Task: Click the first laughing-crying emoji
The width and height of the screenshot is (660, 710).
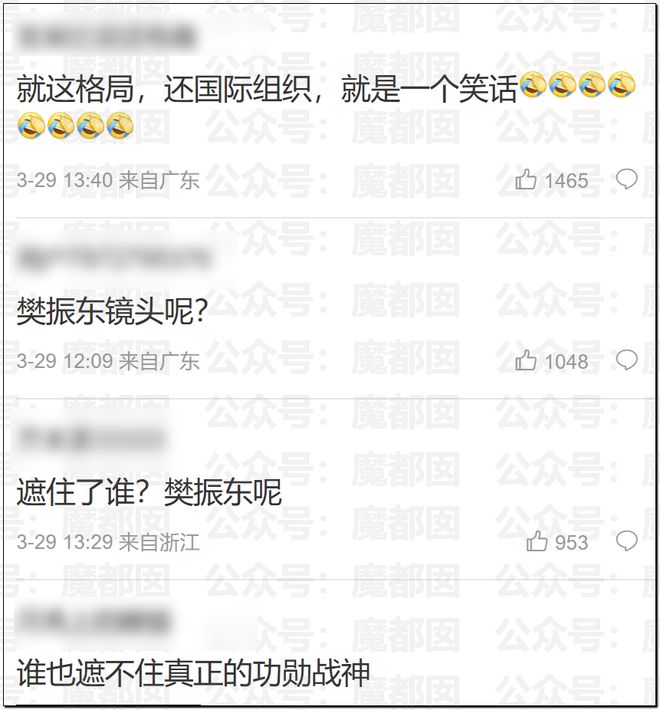Action: pyautogui.click(x=533, y=85)
